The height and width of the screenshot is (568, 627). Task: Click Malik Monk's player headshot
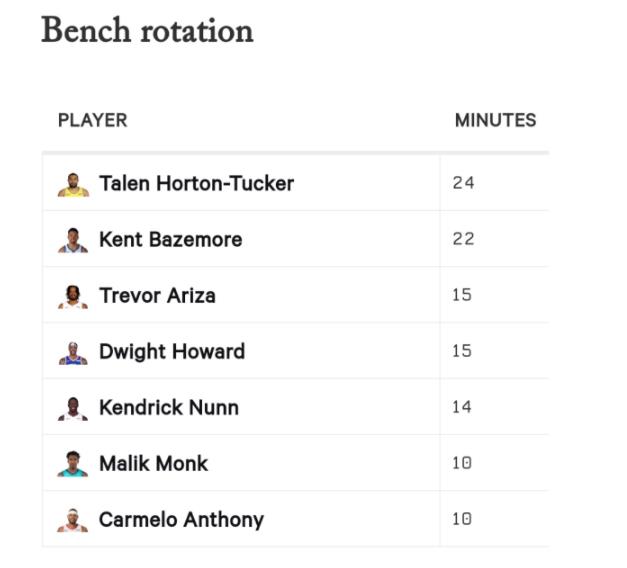click(73, 464)
